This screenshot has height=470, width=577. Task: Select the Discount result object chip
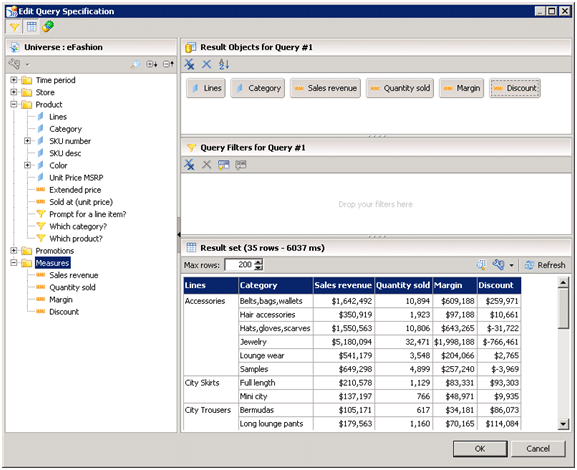coord(515,88)
